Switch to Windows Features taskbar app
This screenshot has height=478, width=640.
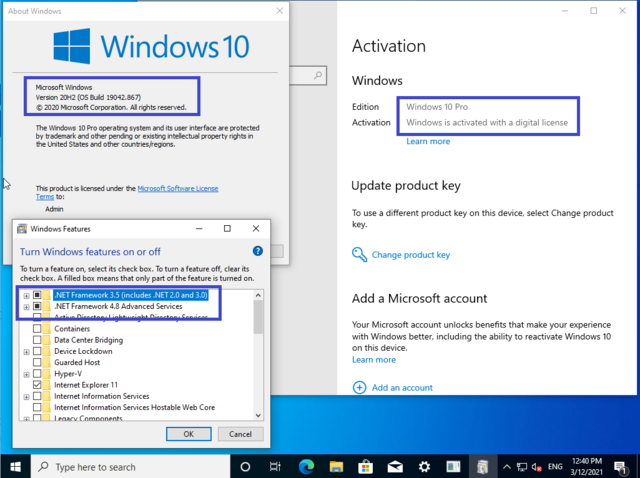482,467
